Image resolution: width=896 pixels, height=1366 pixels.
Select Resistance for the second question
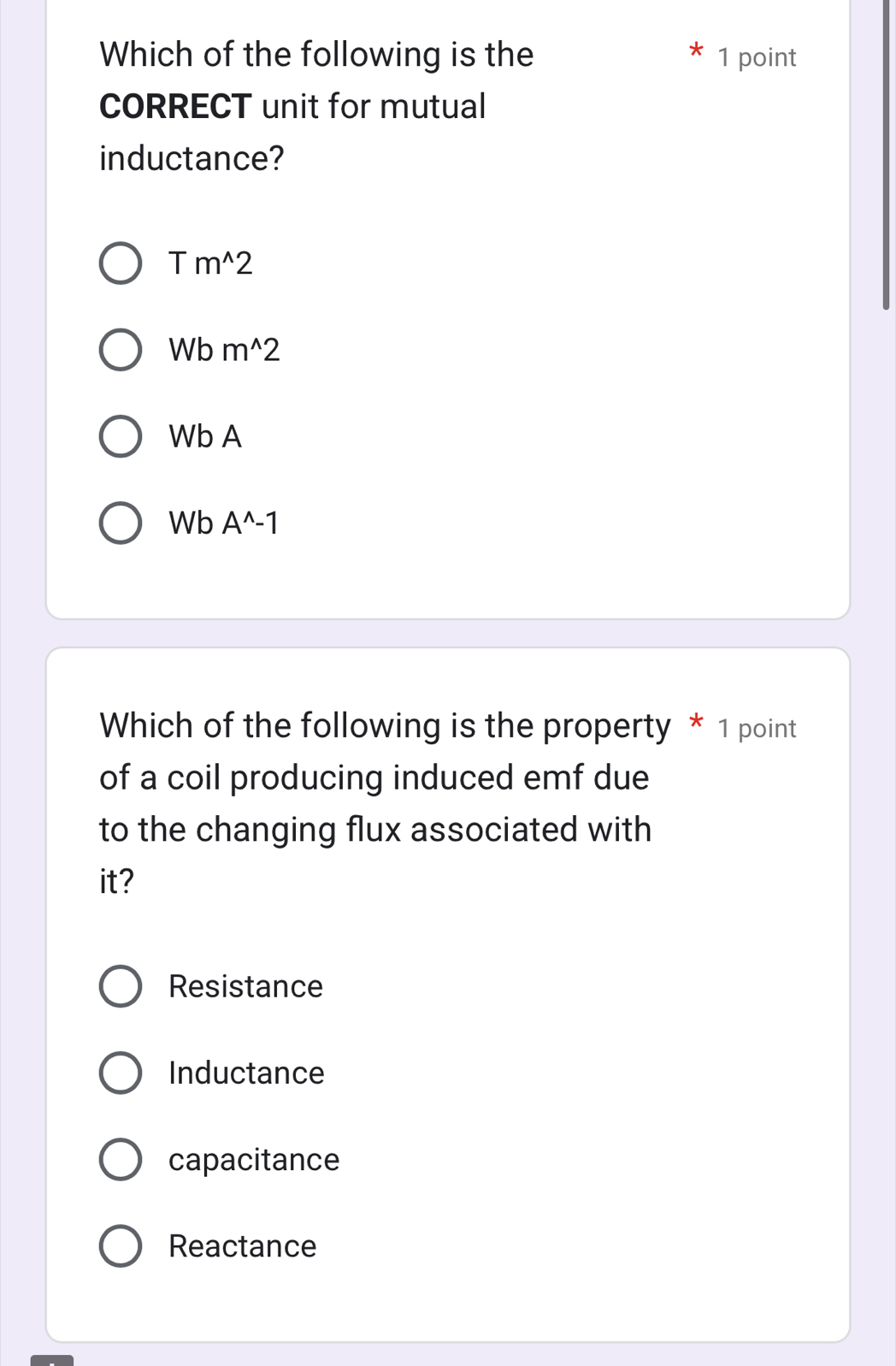pos(122,987)
